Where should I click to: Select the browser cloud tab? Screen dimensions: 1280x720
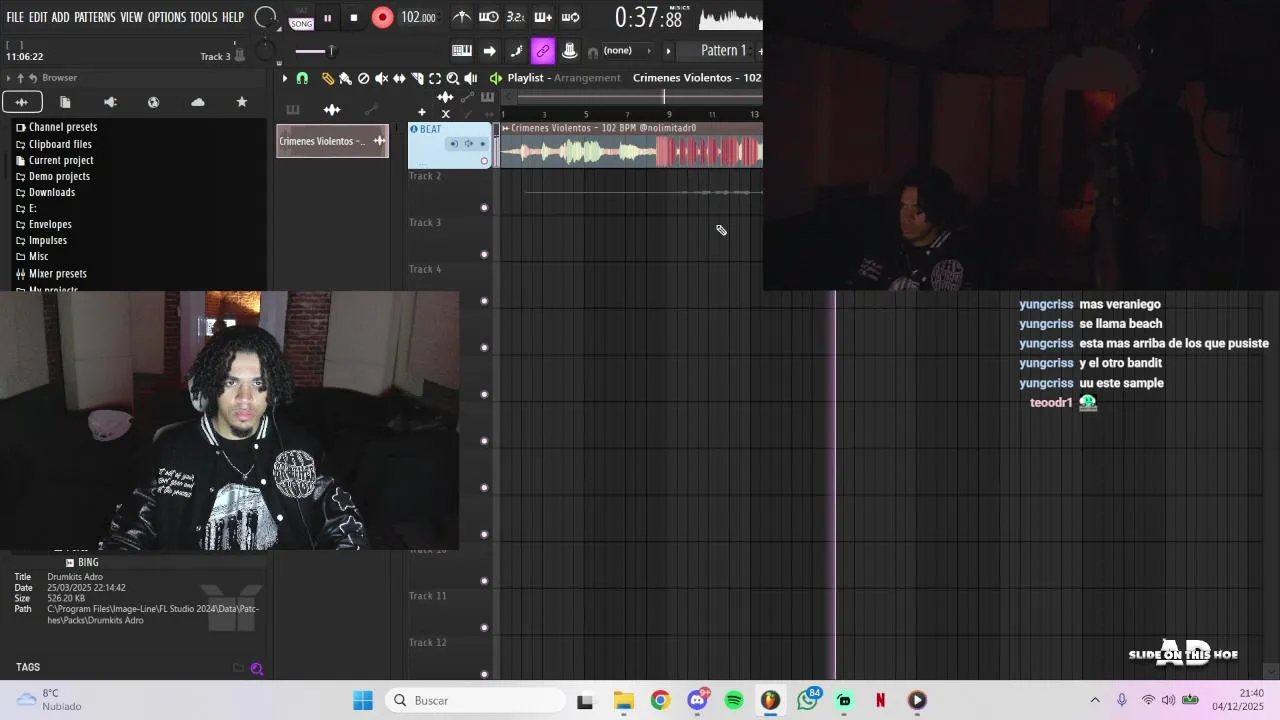198,102
